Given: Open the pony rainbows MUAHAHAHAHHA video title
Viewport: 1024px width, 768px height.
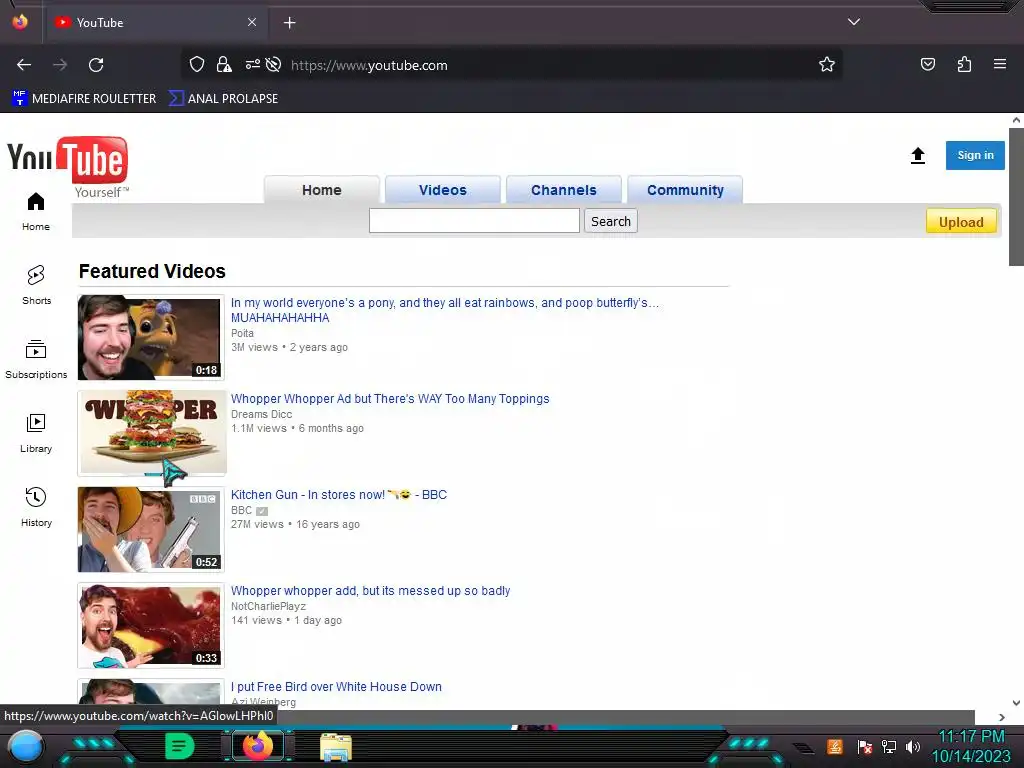Looking at the screenshot, I should (x=445, y=310).
